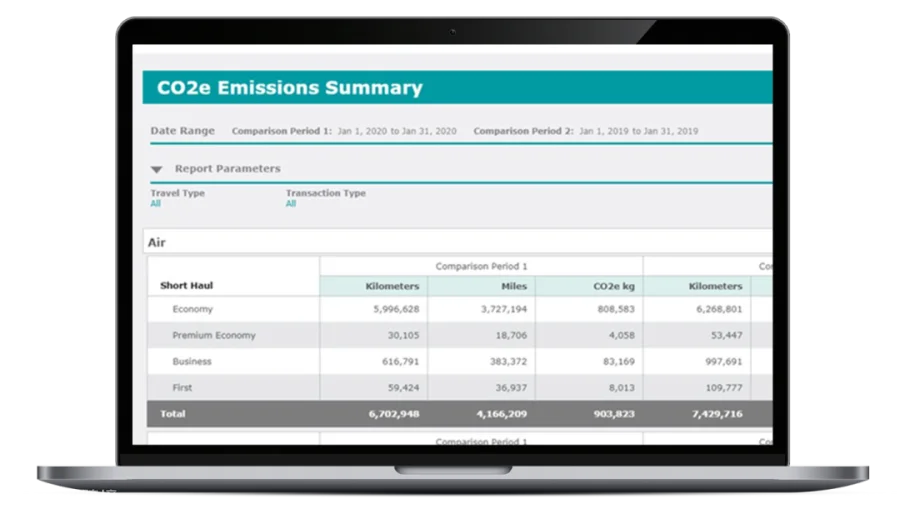Select Comparison Period 2 date range text

coord(638,131)
